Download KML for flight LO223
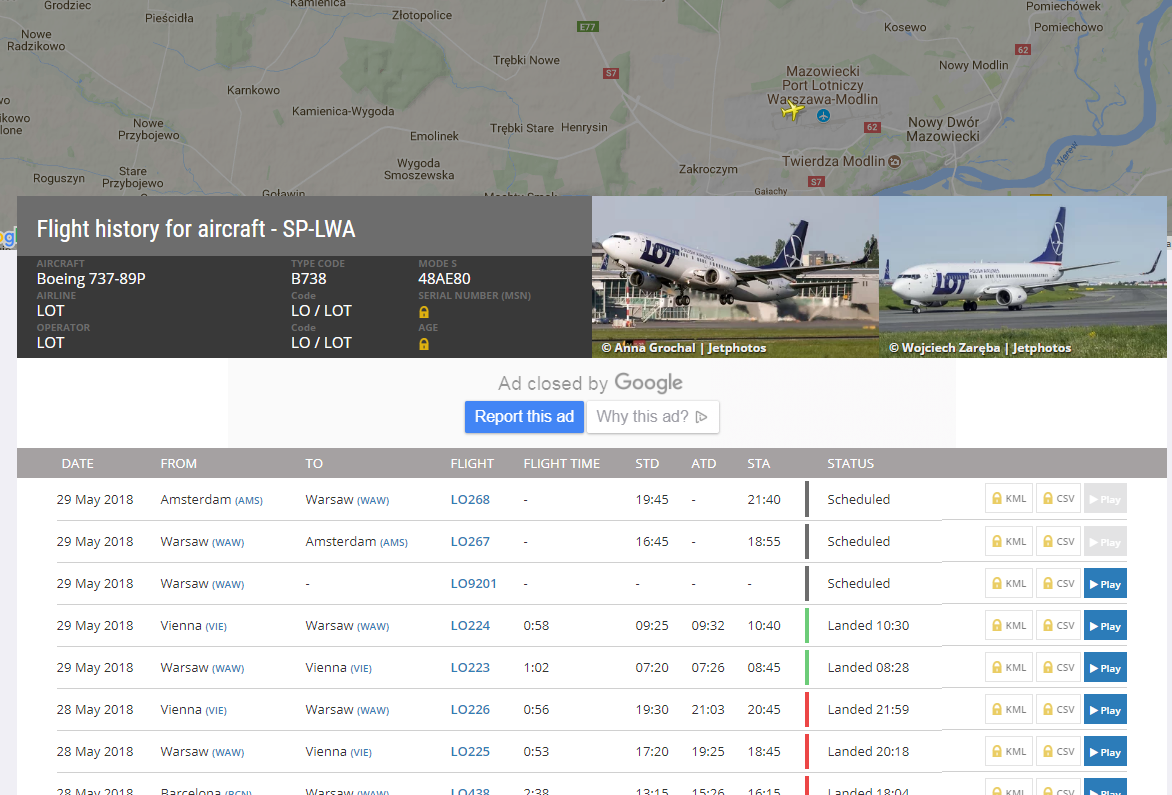1172x795 pixels. pos(1008,667)
